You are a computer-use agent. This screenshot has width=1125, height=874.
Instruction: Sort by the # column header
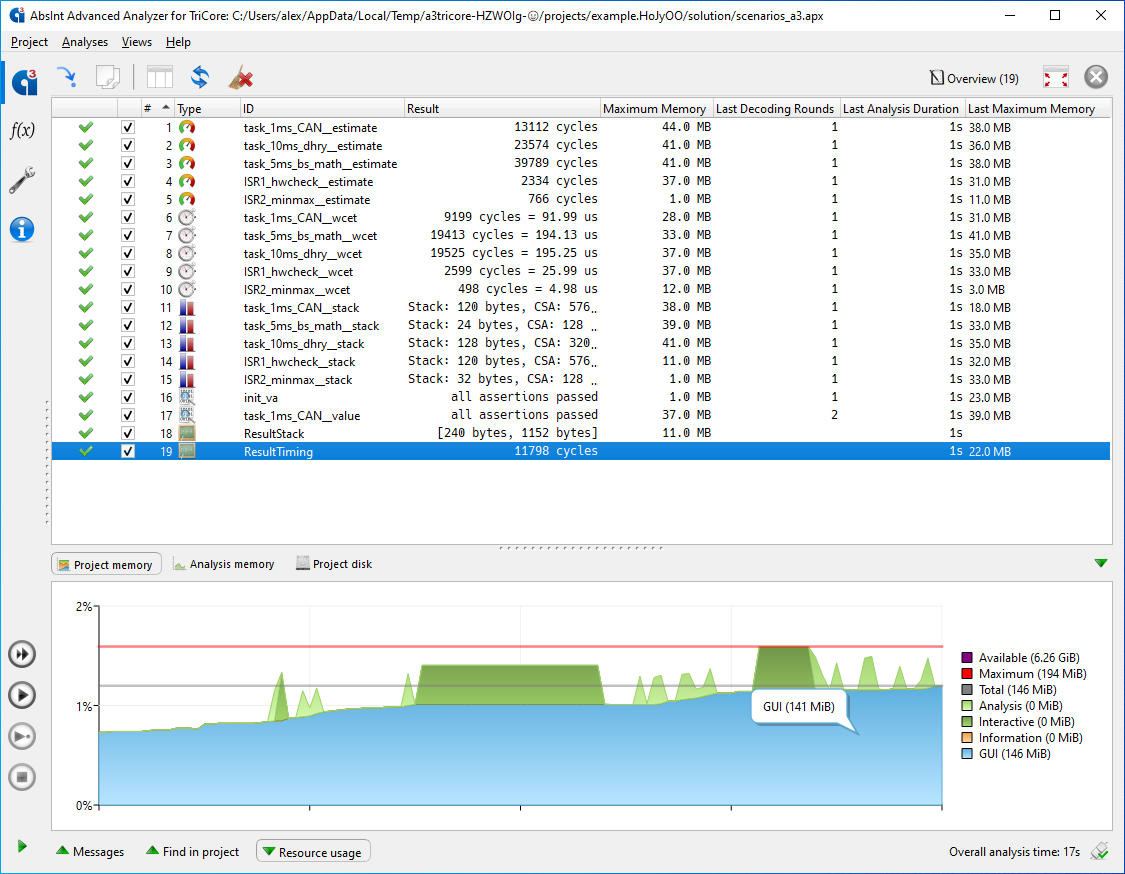pyautogui.click(x=156, y=108)
